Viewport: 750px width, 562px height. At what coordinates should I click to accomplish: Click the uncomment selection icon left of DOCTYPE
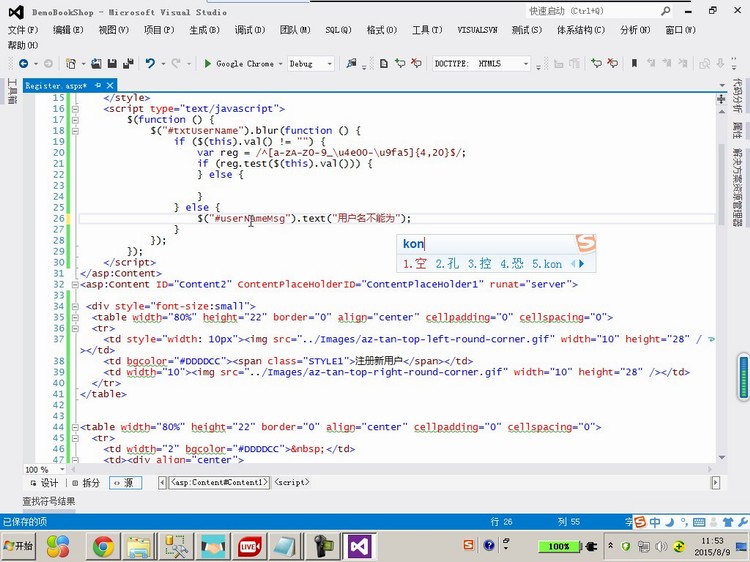(x=416, y=63)
